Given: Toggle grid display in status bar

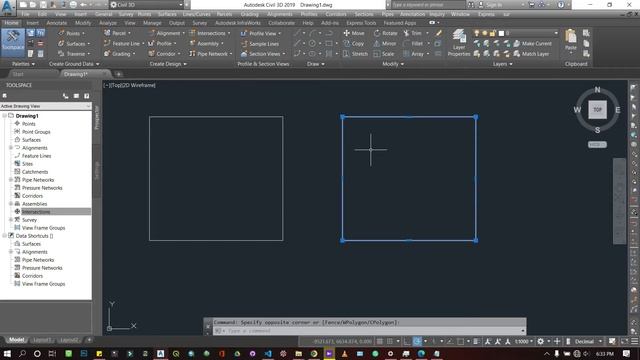Looking at the screenshot, I should (x=380, y=341).
